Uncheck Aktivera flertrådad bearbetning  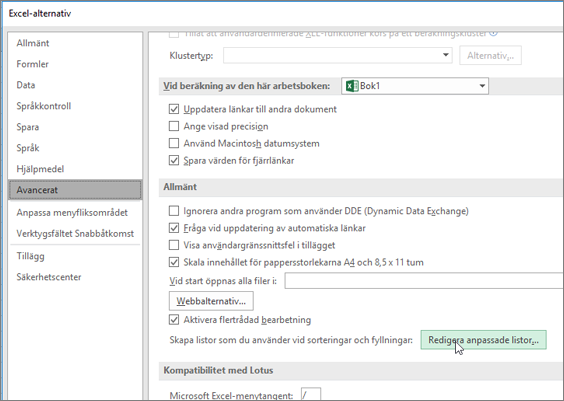(174, 320)
